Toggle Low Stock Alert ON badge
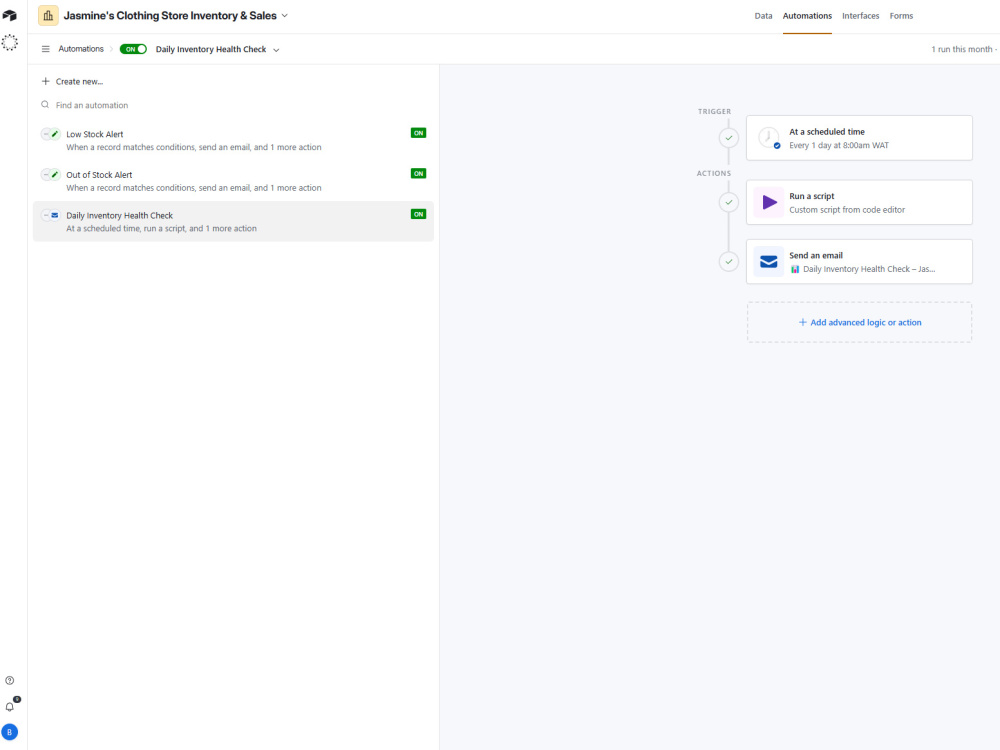 pos(418,133)
